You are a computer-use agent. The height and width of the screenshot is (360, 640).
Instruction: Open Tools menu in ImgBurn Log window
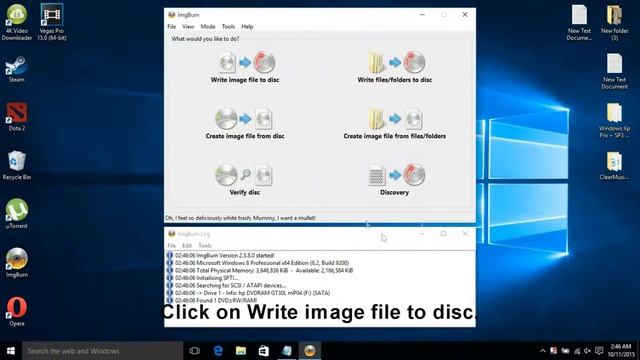pyautogui.click(x=205, y=246)
